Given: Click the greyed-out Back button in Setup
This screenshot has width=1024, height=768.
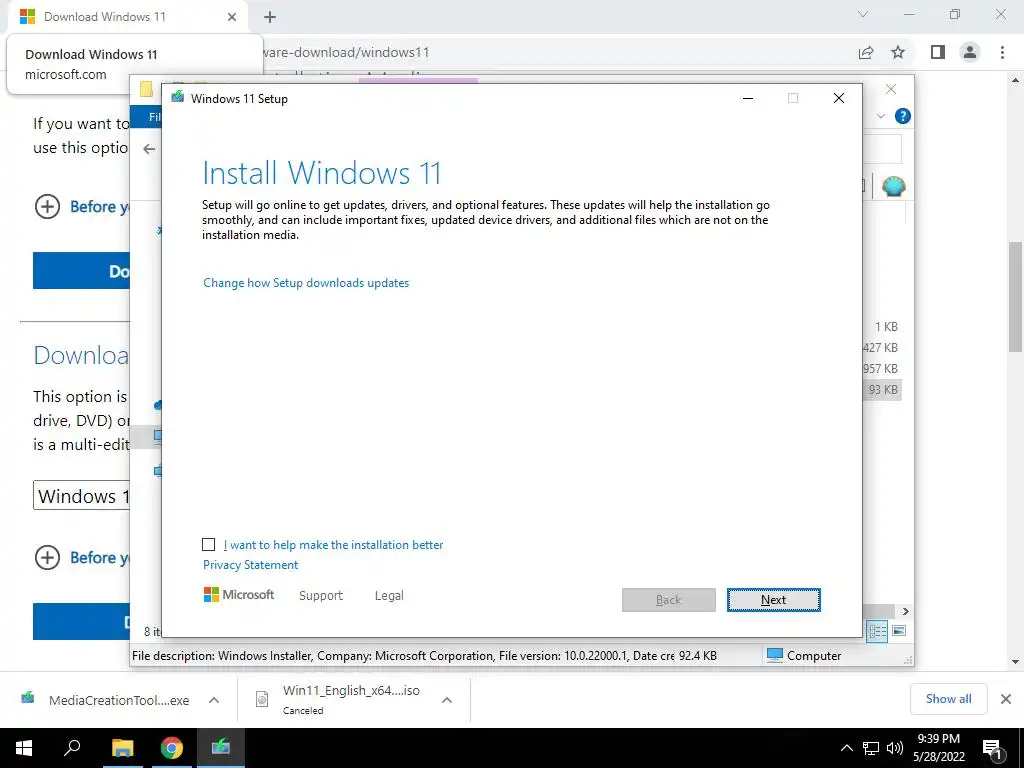Looking at the screenshot, I should (x=668, y=600).
